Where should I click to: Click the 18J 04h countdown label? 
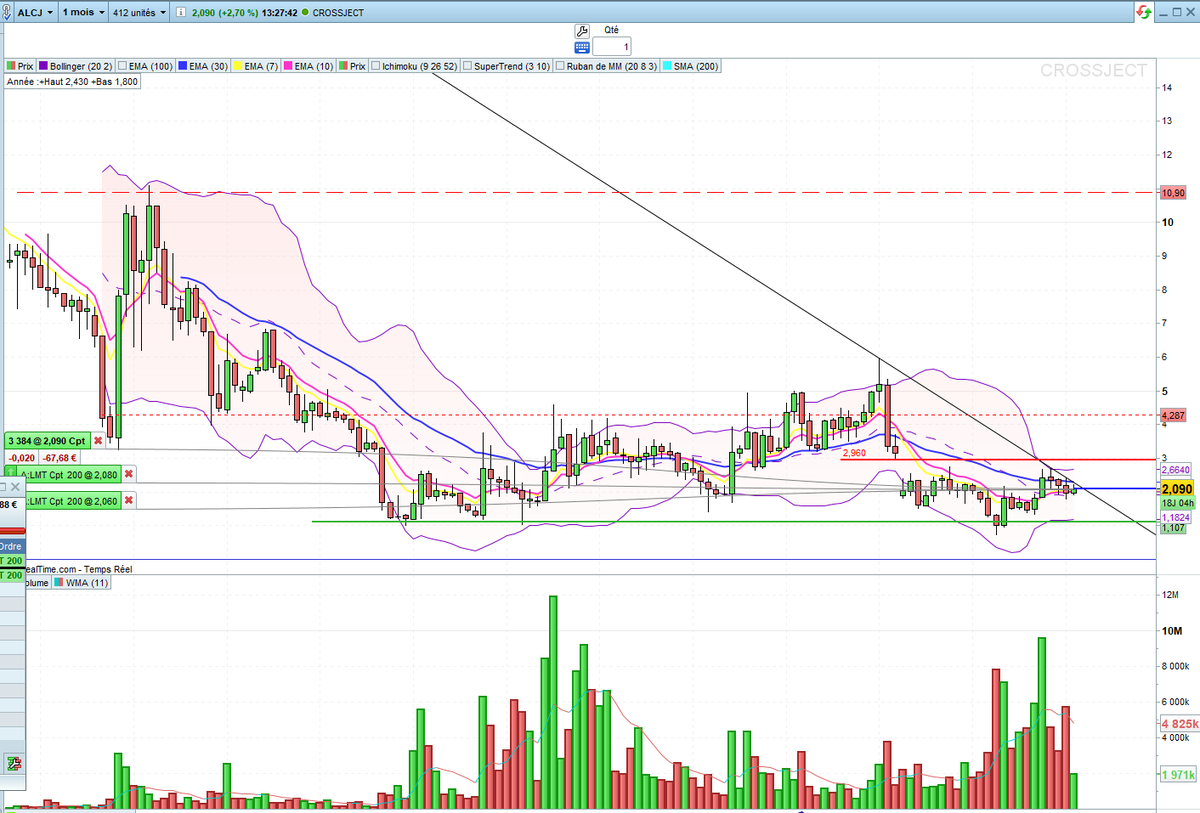pyautogui.click(x=1177, y=503)
